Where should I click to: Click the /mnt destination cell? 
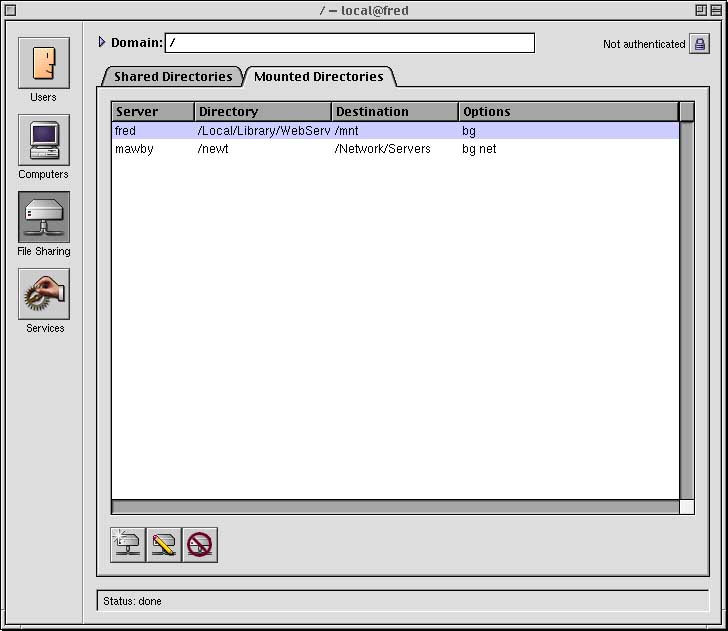(346, 130)
